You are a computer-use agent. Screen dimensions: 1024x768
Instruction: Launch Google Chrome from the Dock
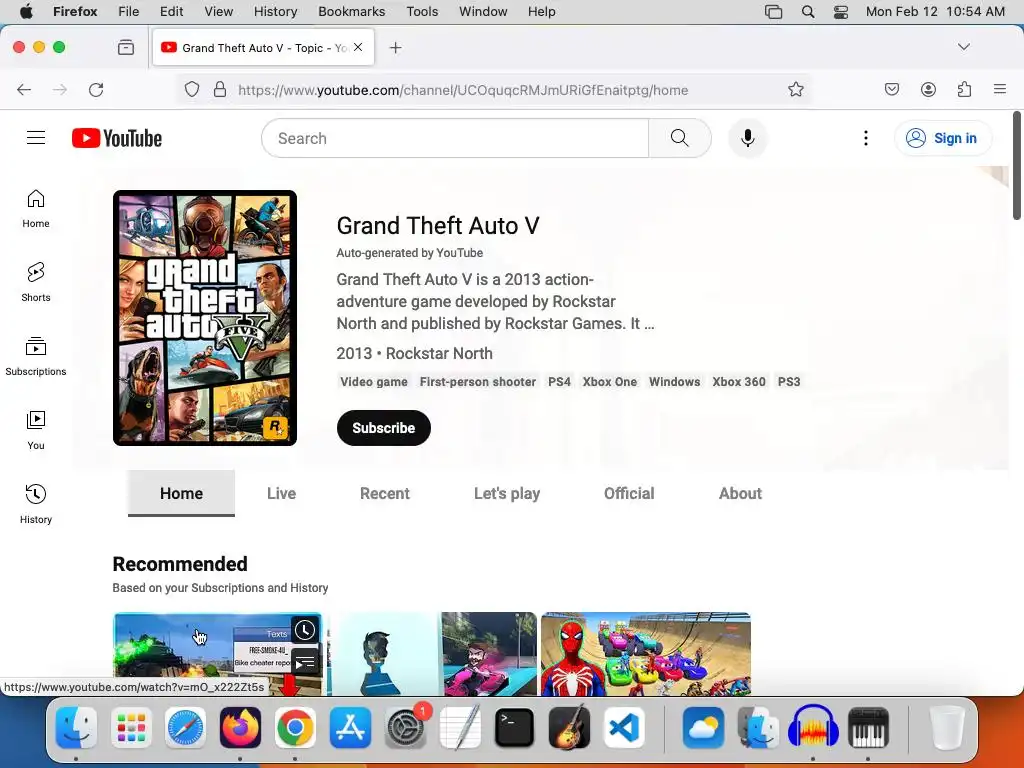click(295, 728)
